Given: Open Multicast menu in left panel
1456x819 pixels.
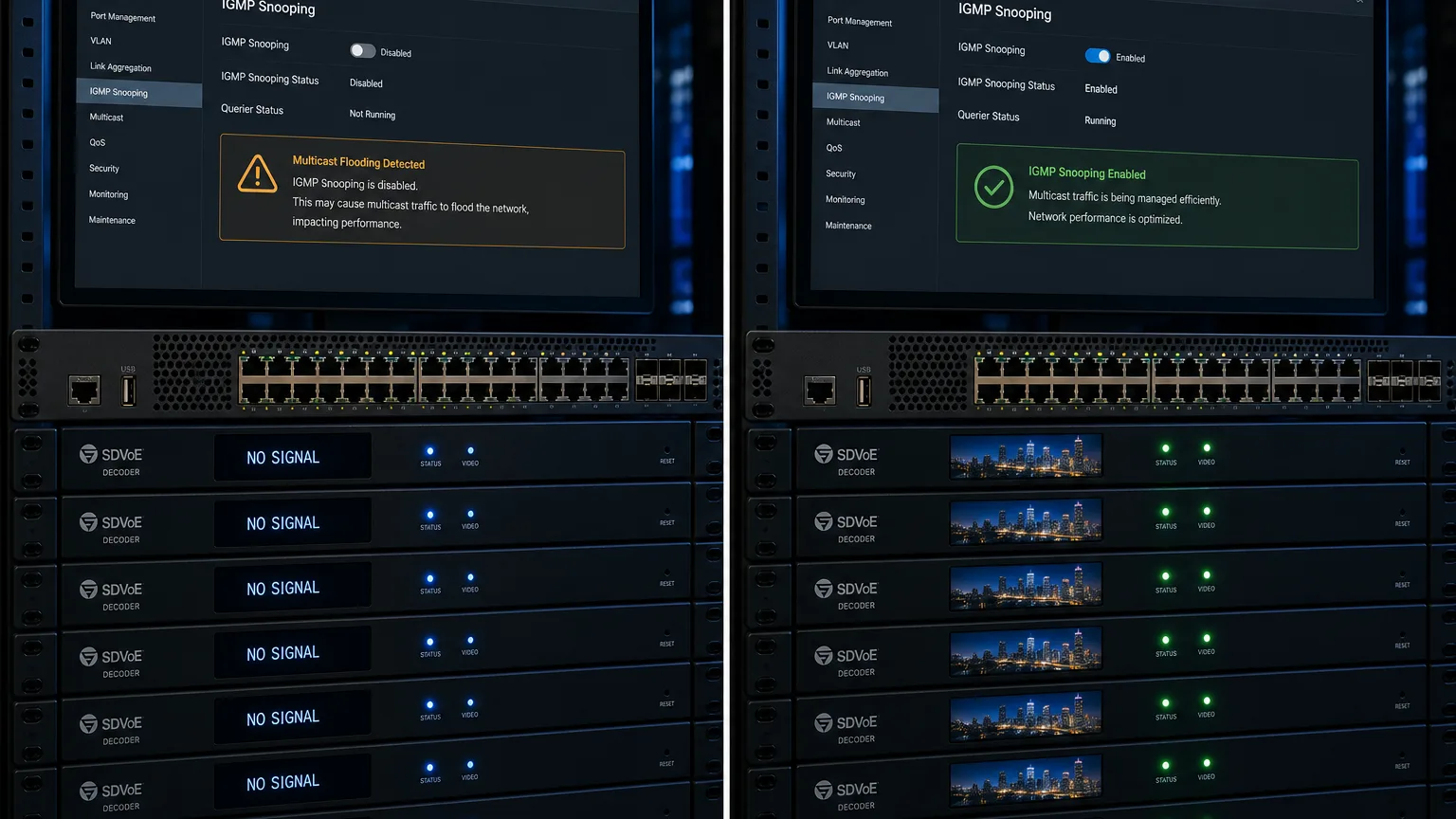Looking at the screenshot, I should click(106, 117).
